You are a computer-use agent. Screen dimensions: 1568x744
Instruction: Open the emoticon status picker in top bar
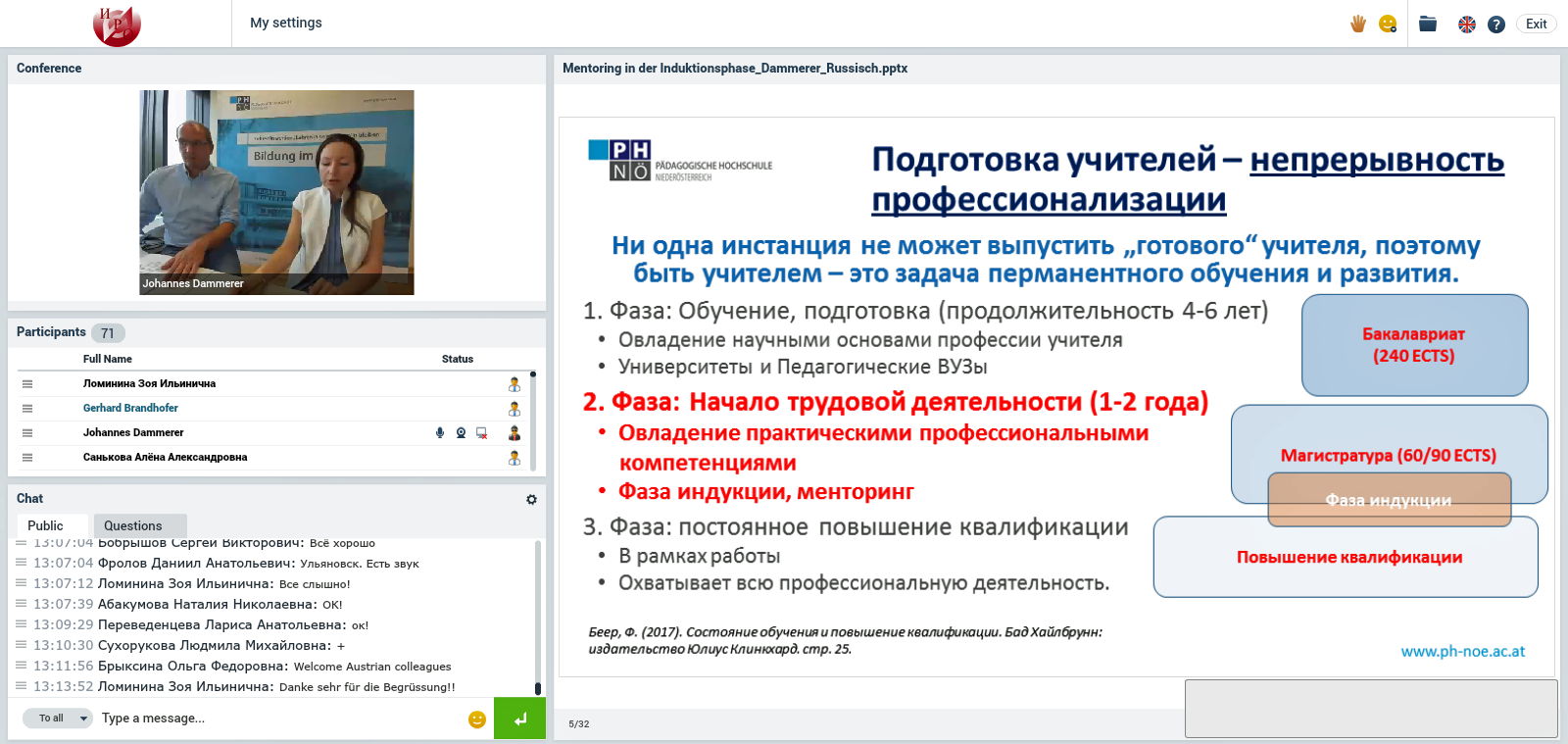tap(1388, 24)
